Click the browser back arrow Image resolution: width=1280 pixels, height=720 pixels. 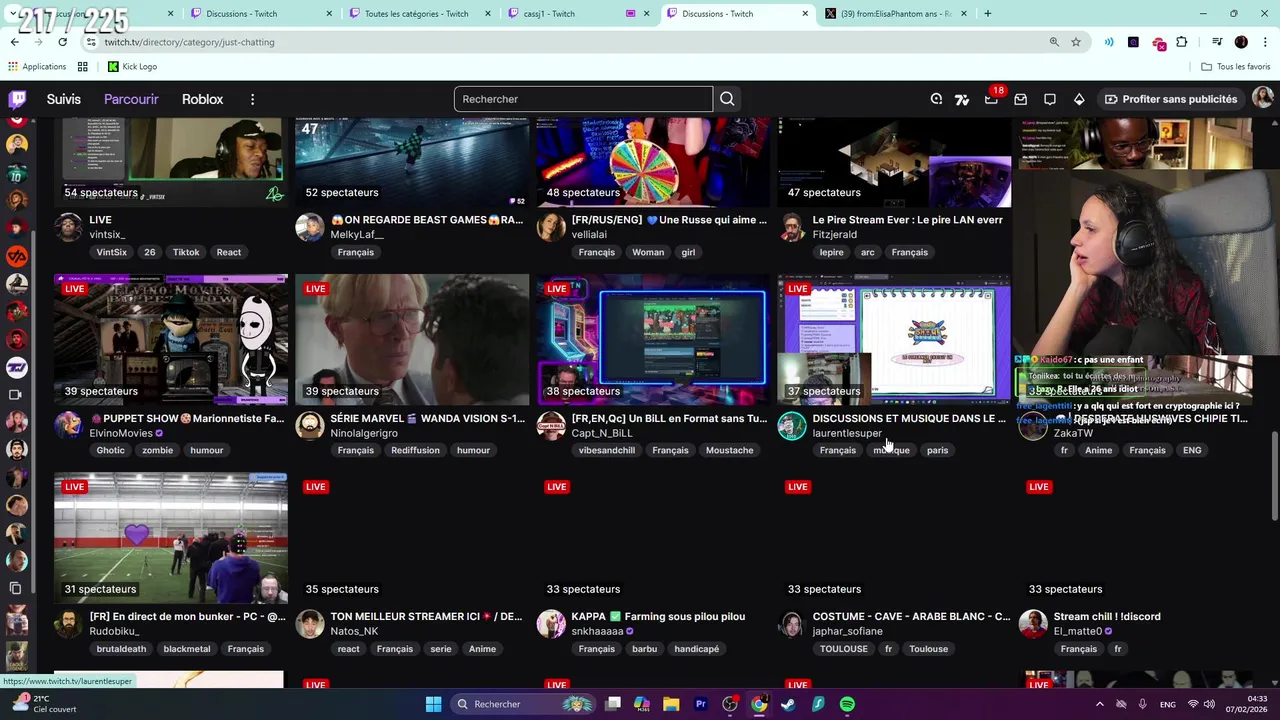[x=14, y=42]
